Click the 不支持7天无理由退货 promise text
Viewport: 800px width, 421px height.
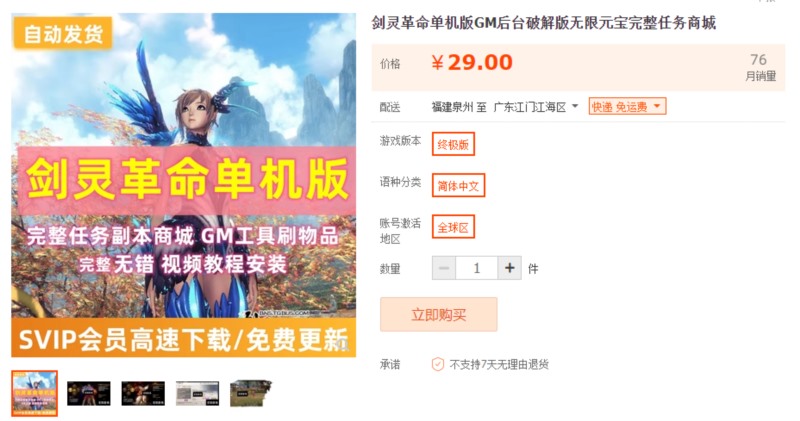point(499,364)
